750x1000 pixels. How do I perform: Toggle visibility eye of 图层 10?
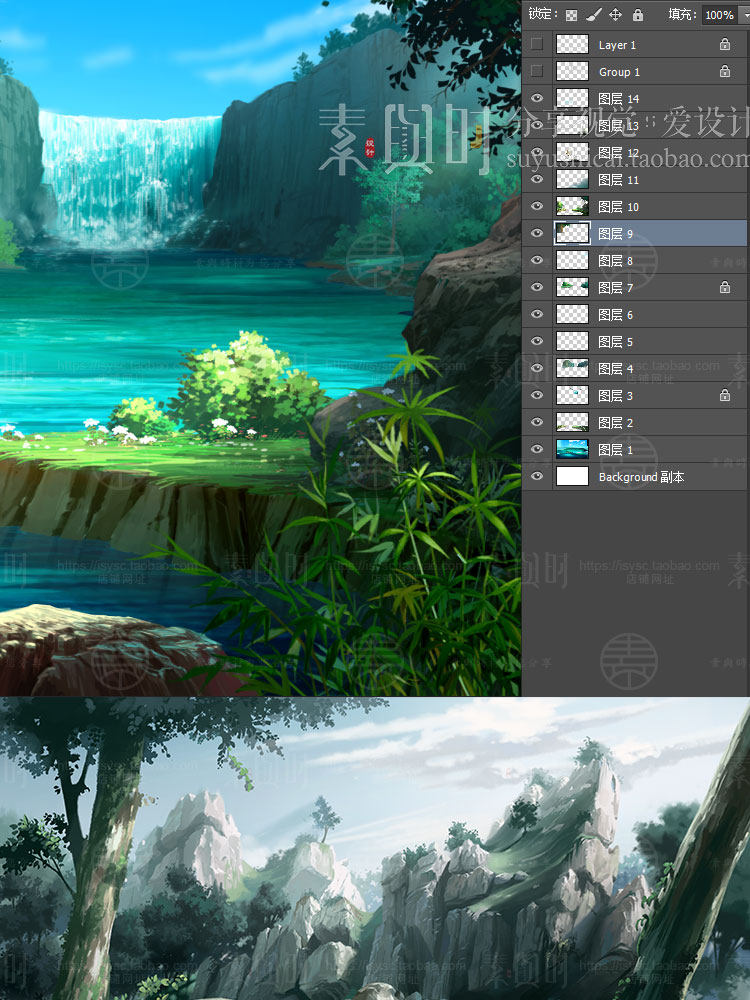tap(537, 206)
